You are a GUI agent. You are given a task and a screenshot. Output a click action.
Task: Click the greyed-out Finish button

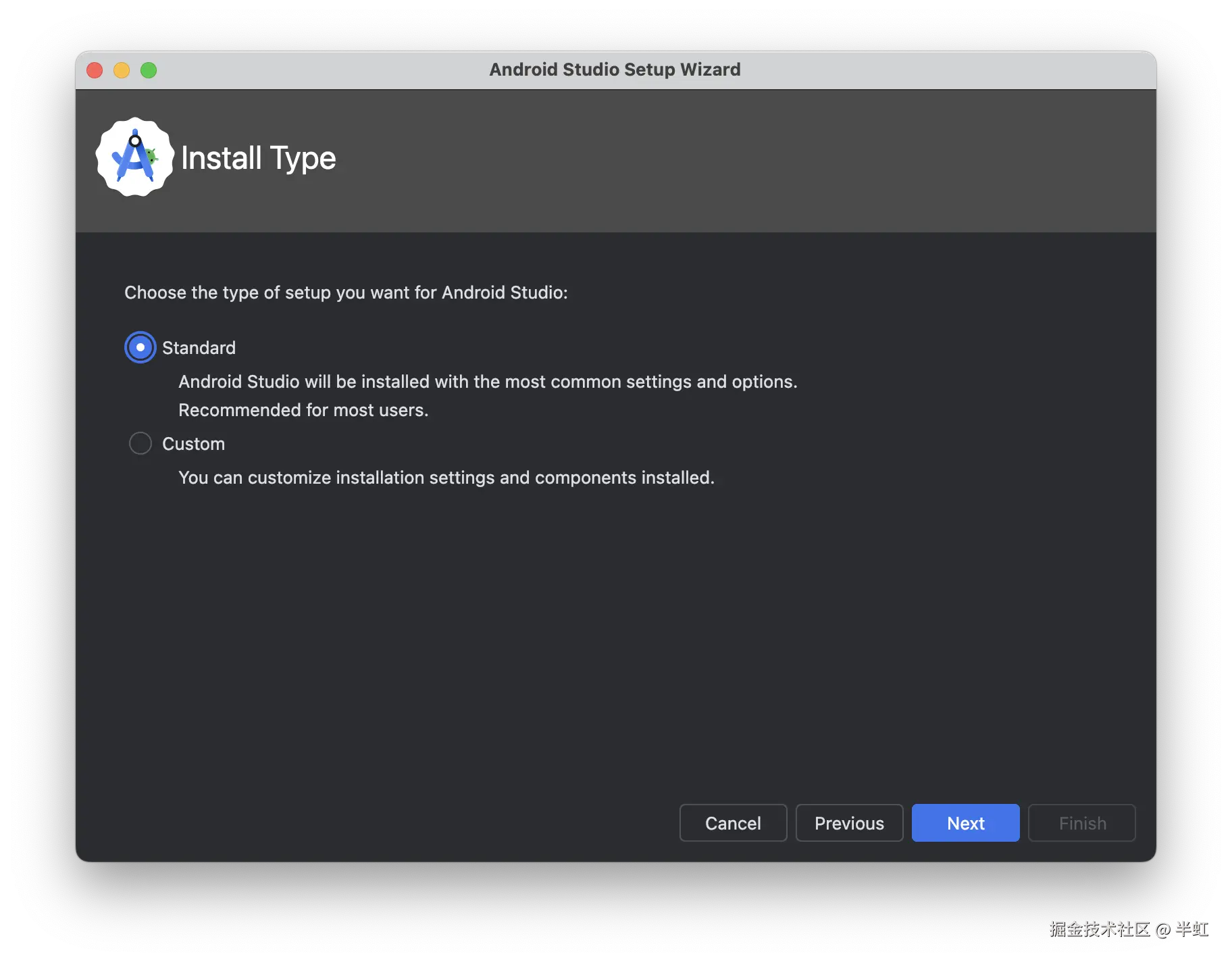click(1081, 823)
